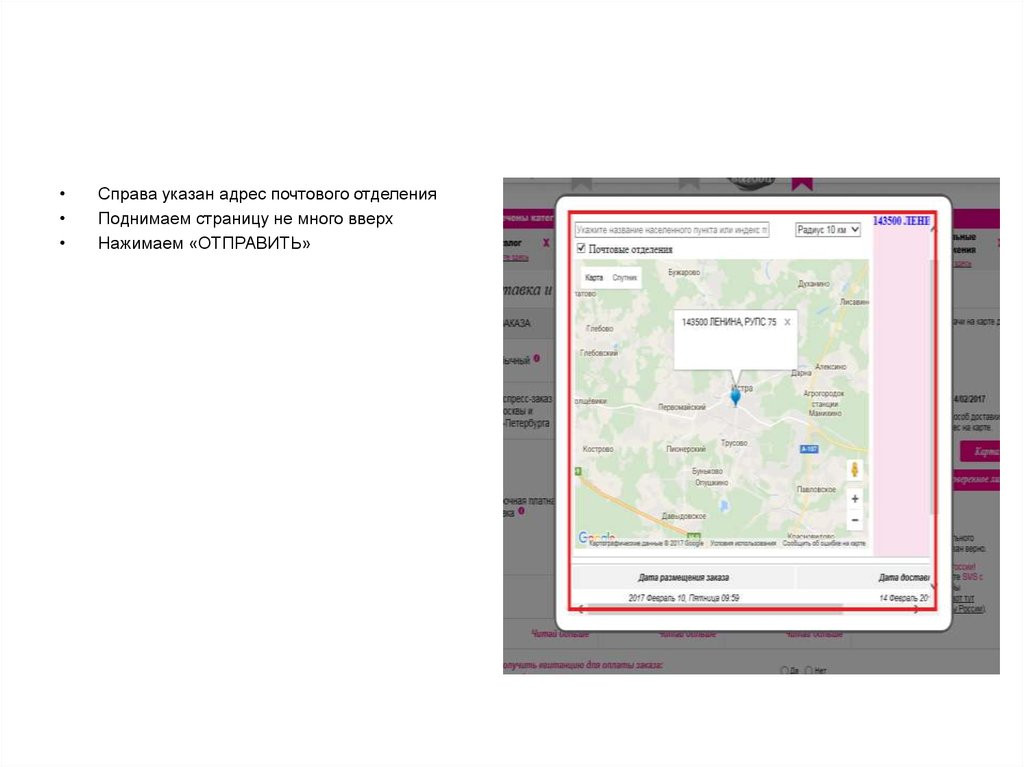Open the Радиус 10 км dropdown
The image size is (1024, 767).
(x=827, y=229)
